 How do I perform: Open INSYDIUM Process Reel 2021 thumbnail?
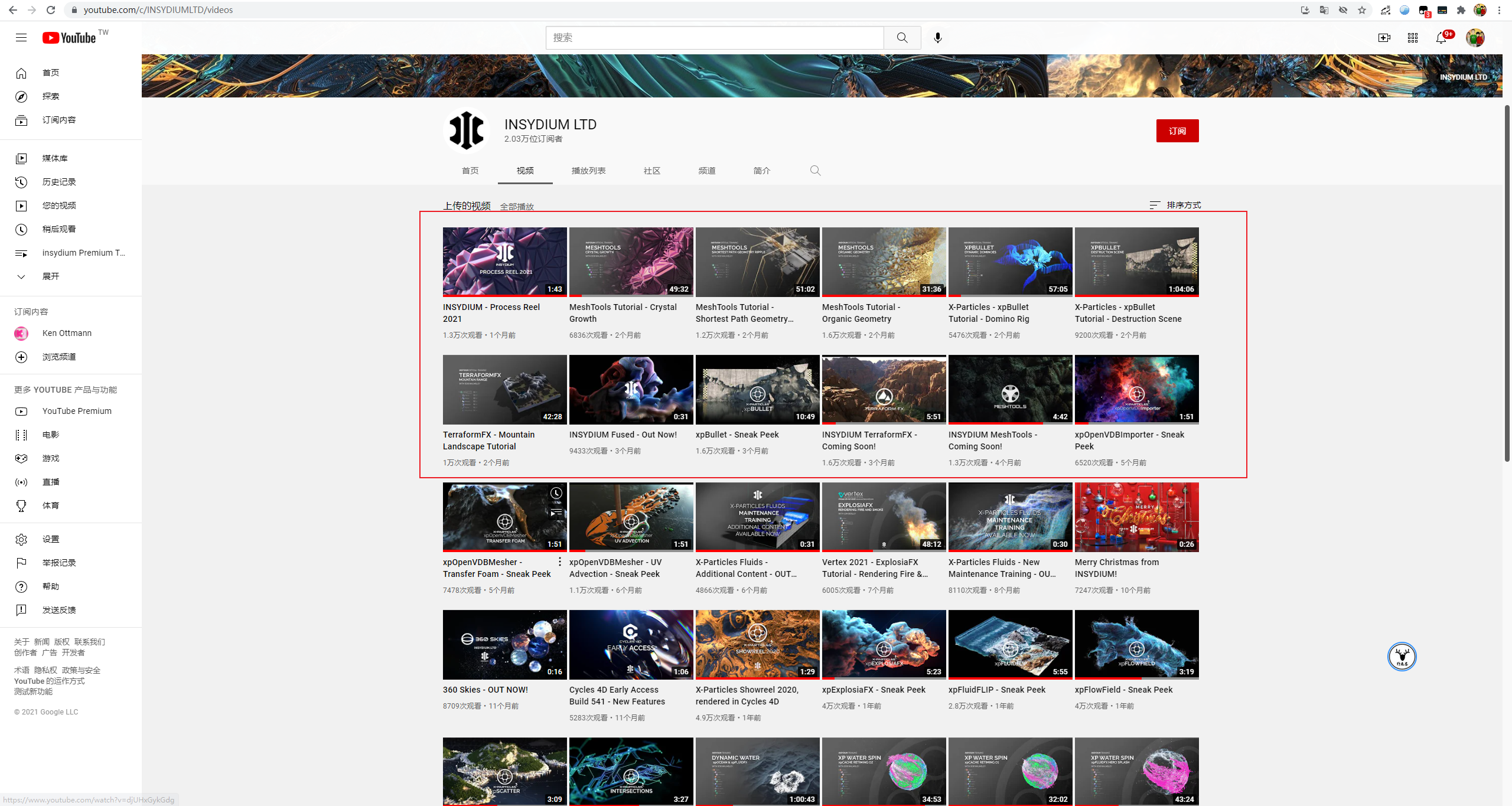click(x=504, y=262)
